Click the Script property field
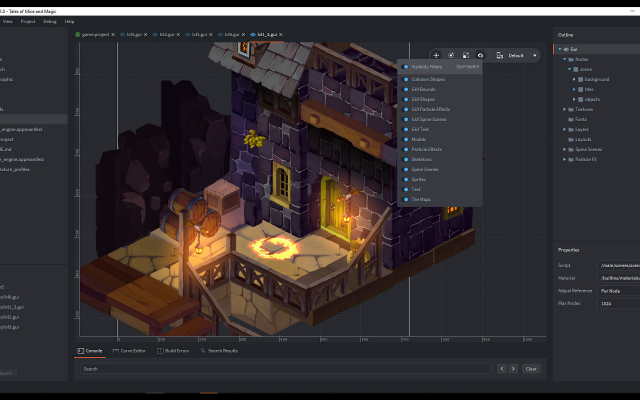 pos(619,265)
